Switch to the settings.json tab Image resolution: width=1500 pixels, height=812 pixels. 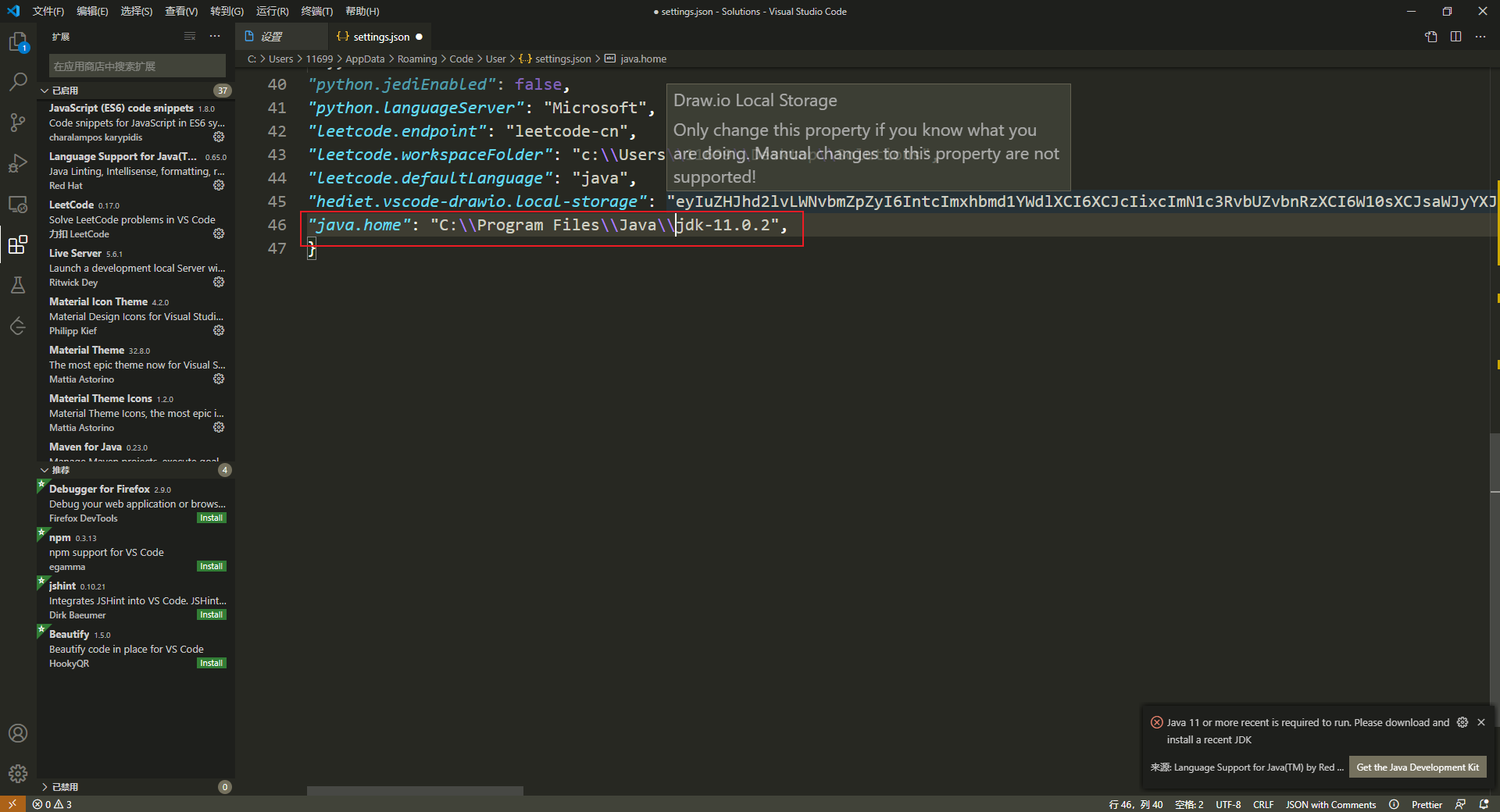click(x=380, y=37)
